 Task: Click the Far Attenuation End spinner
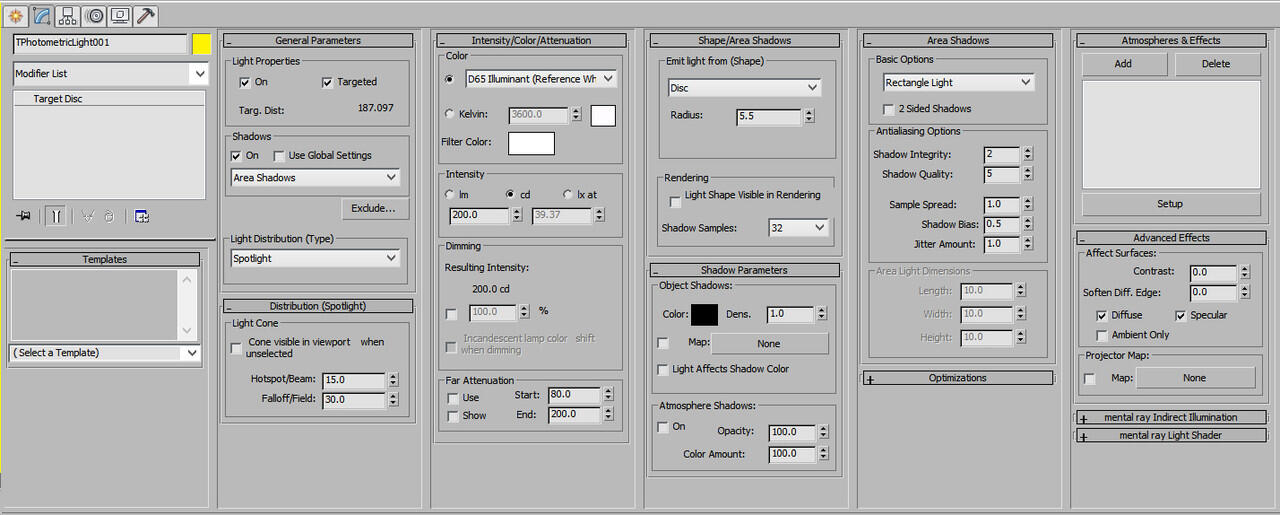click(x=608, y=414)
